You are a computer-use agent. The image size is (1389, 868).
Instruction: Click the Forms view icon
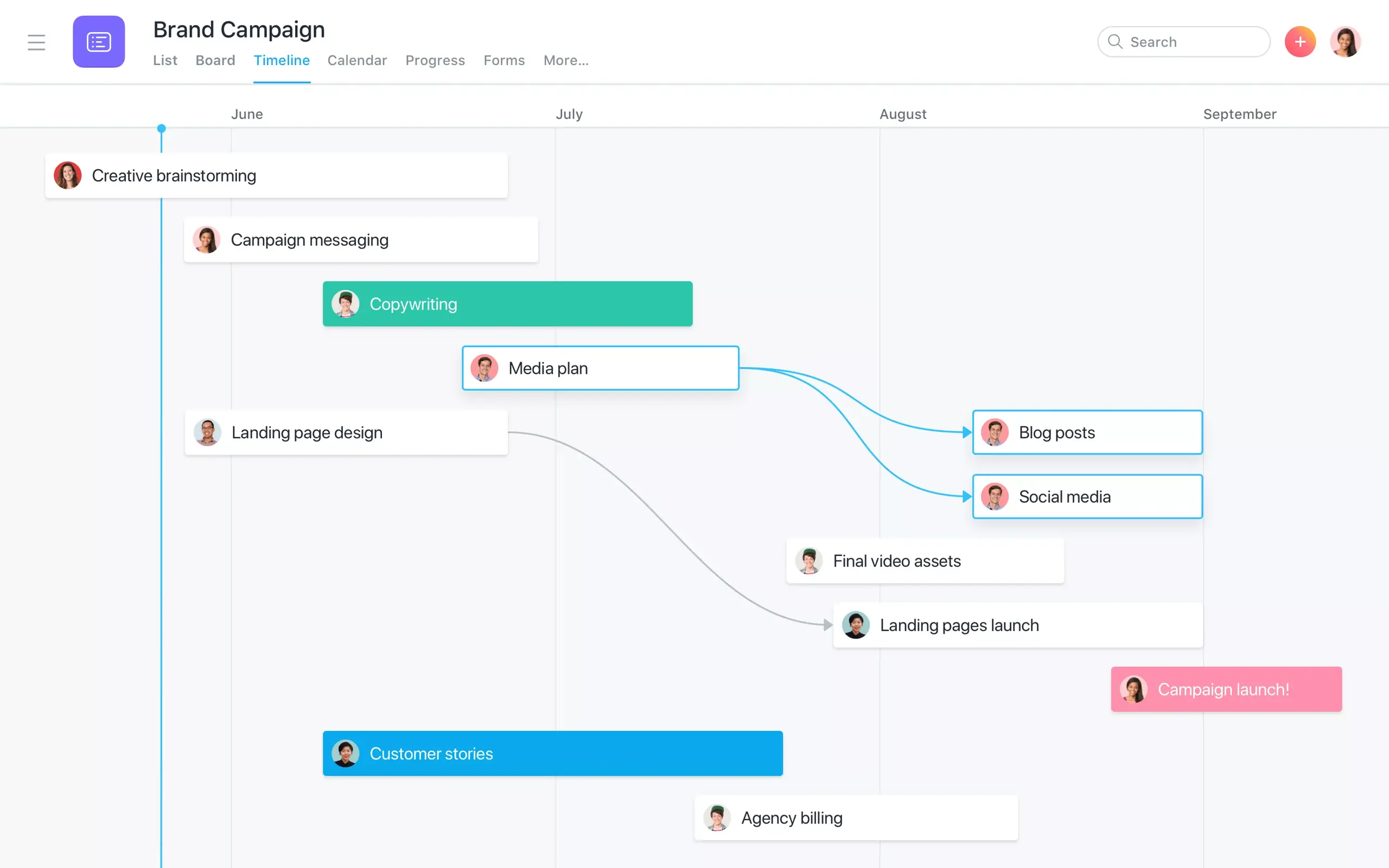[503, 60]
